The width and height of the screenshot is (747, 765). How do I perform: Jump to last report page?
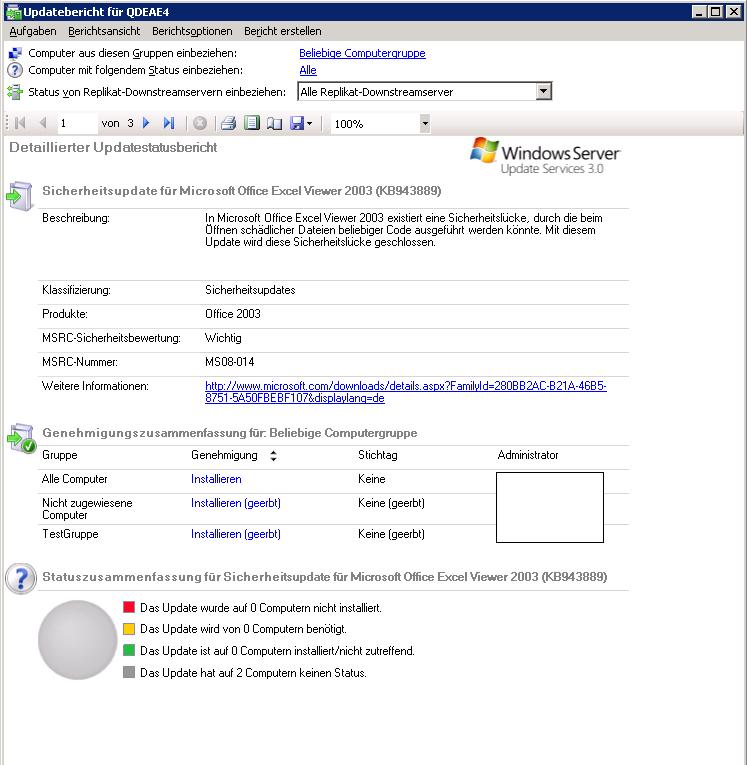click(169, 123)
